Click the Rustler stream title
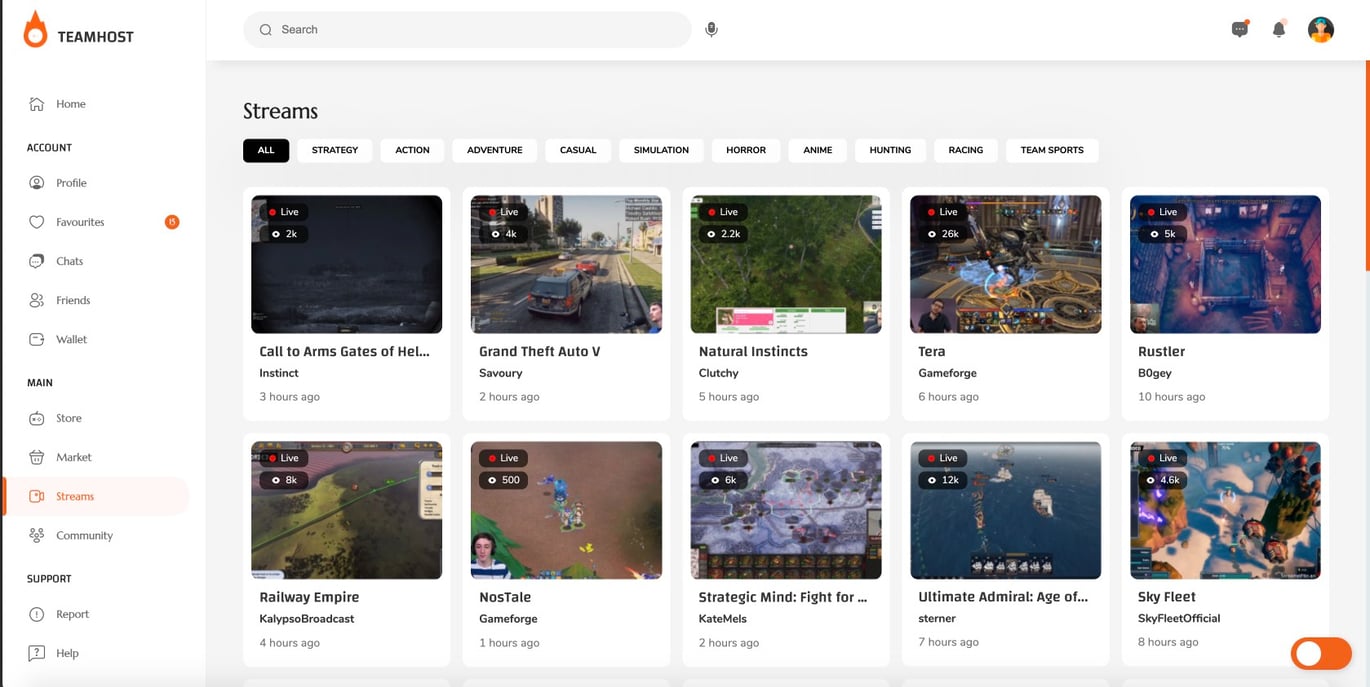Image resolution: width=1370 pixels, height=687 pixels. [x=1161, y=351]
